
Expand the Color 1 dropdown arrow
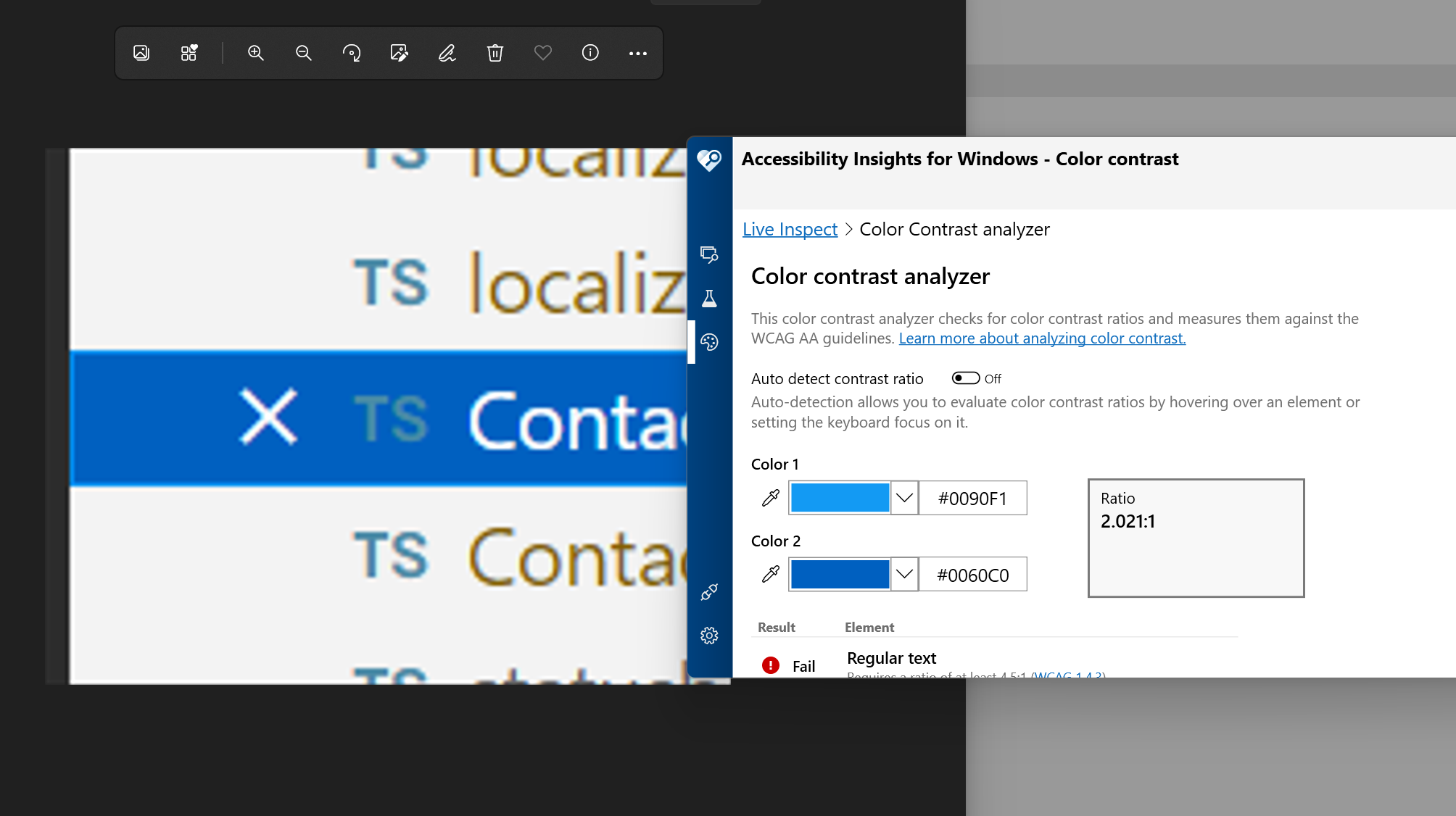[904, 498]
